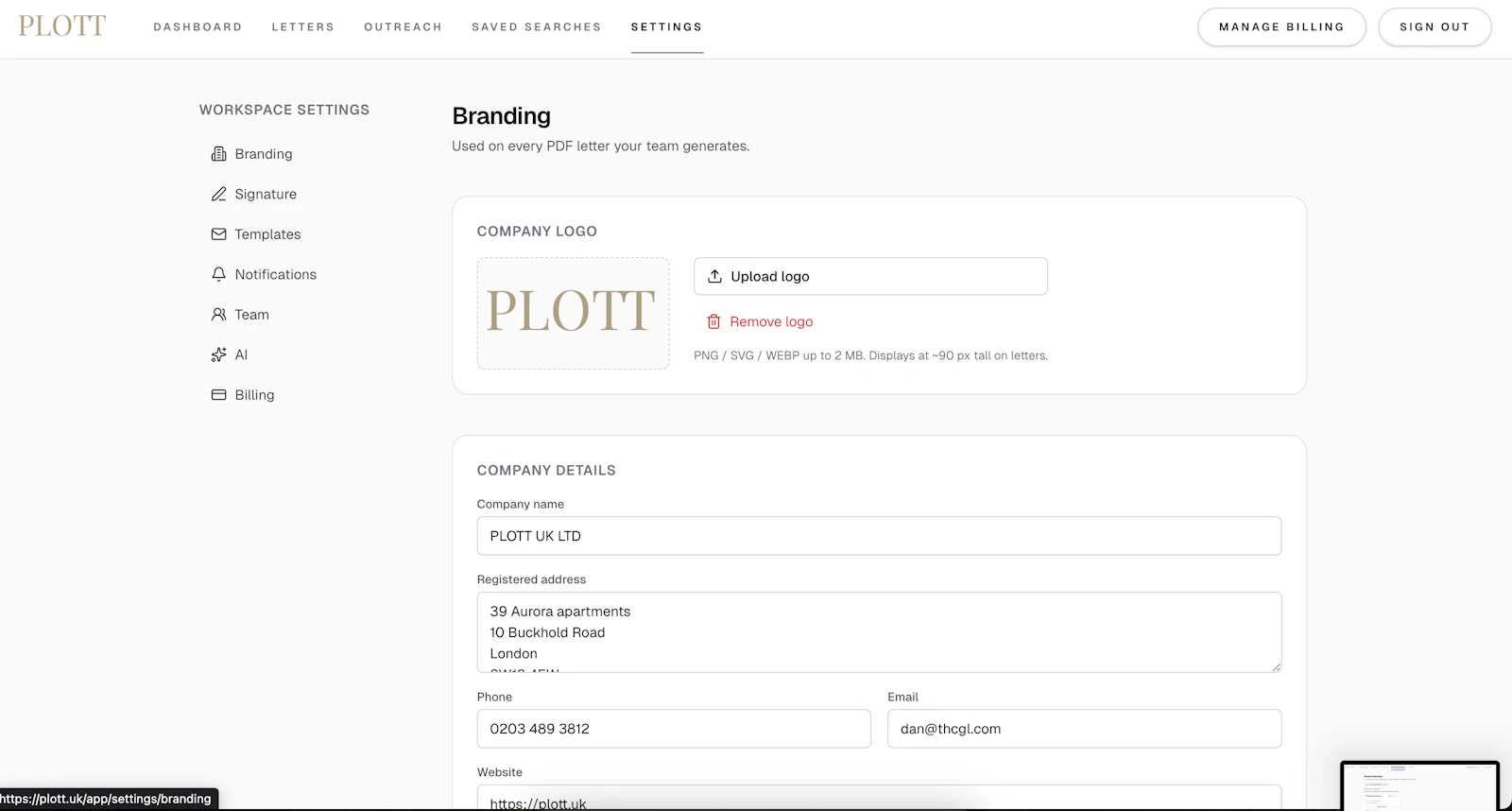Click inside the Registered address textarea
Screen dimensions: 1512x811
pos(879,632)
